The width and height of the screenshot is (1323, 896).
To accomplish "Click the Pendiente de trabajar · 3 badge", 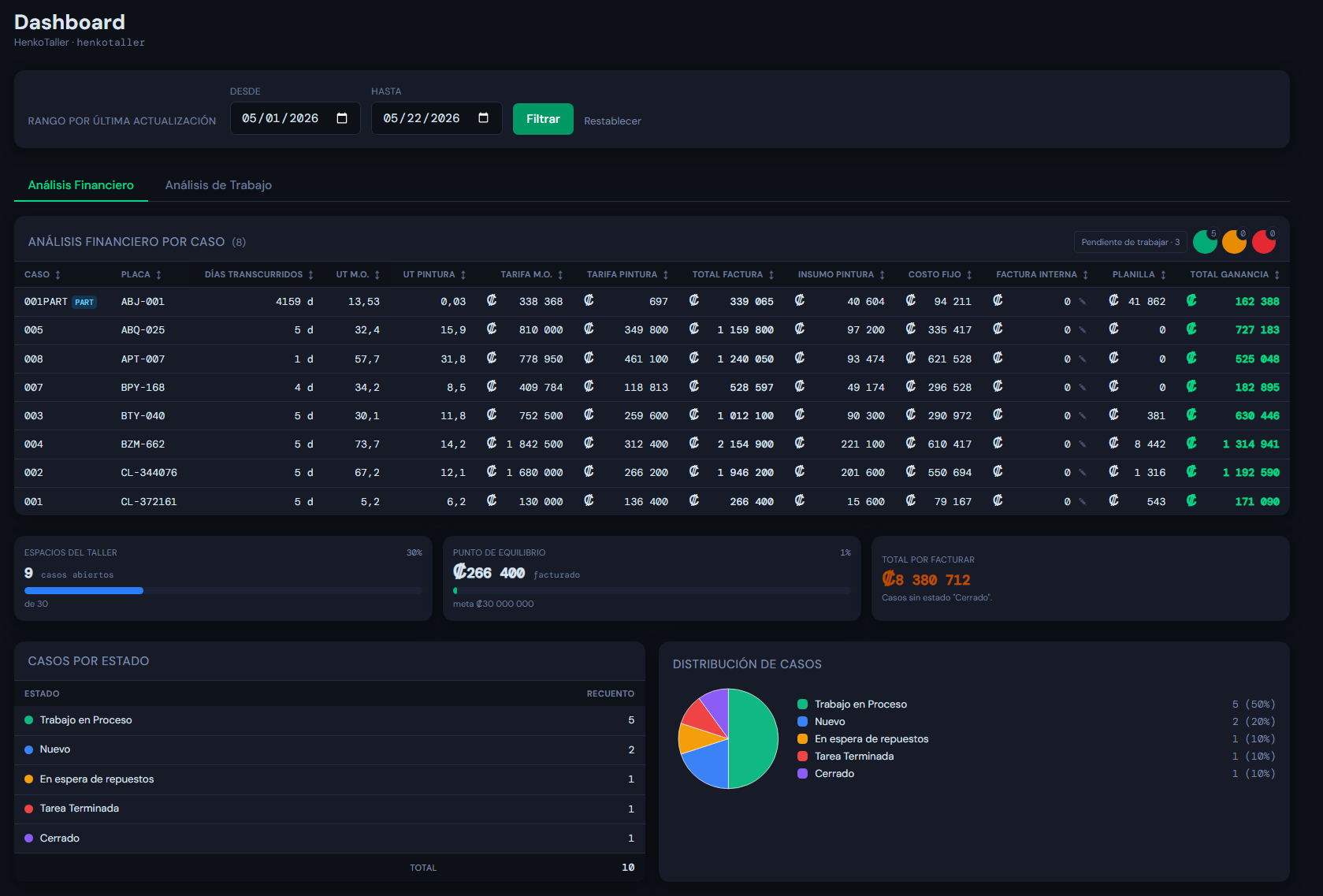I will [x=1130, y=242].
